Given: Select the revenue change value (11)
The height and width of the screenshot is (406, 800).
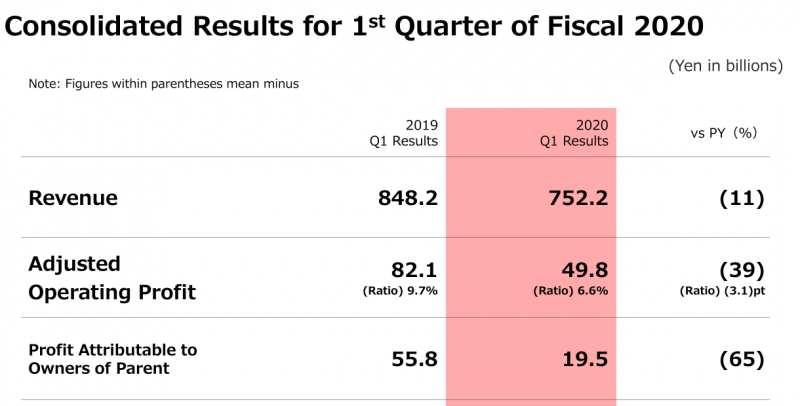Looking at the screenshot, I should click(x=742, y=198).
